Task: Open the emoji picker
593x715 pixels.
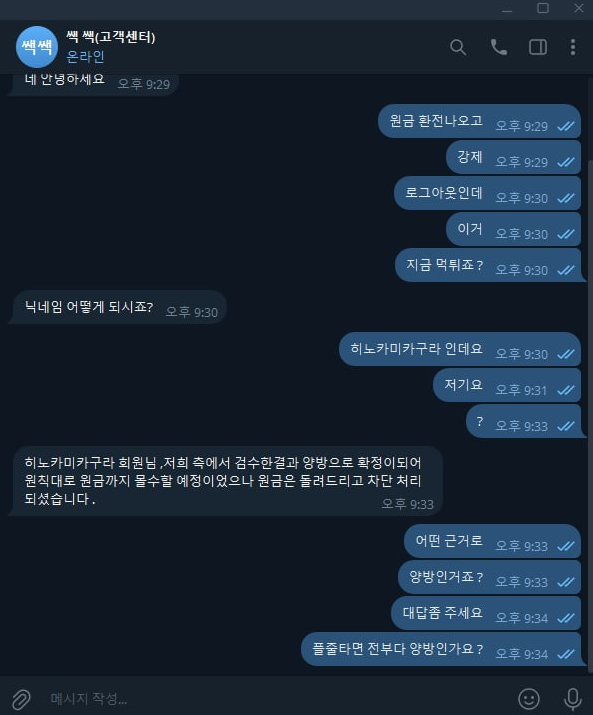Action: pos(529,698)
